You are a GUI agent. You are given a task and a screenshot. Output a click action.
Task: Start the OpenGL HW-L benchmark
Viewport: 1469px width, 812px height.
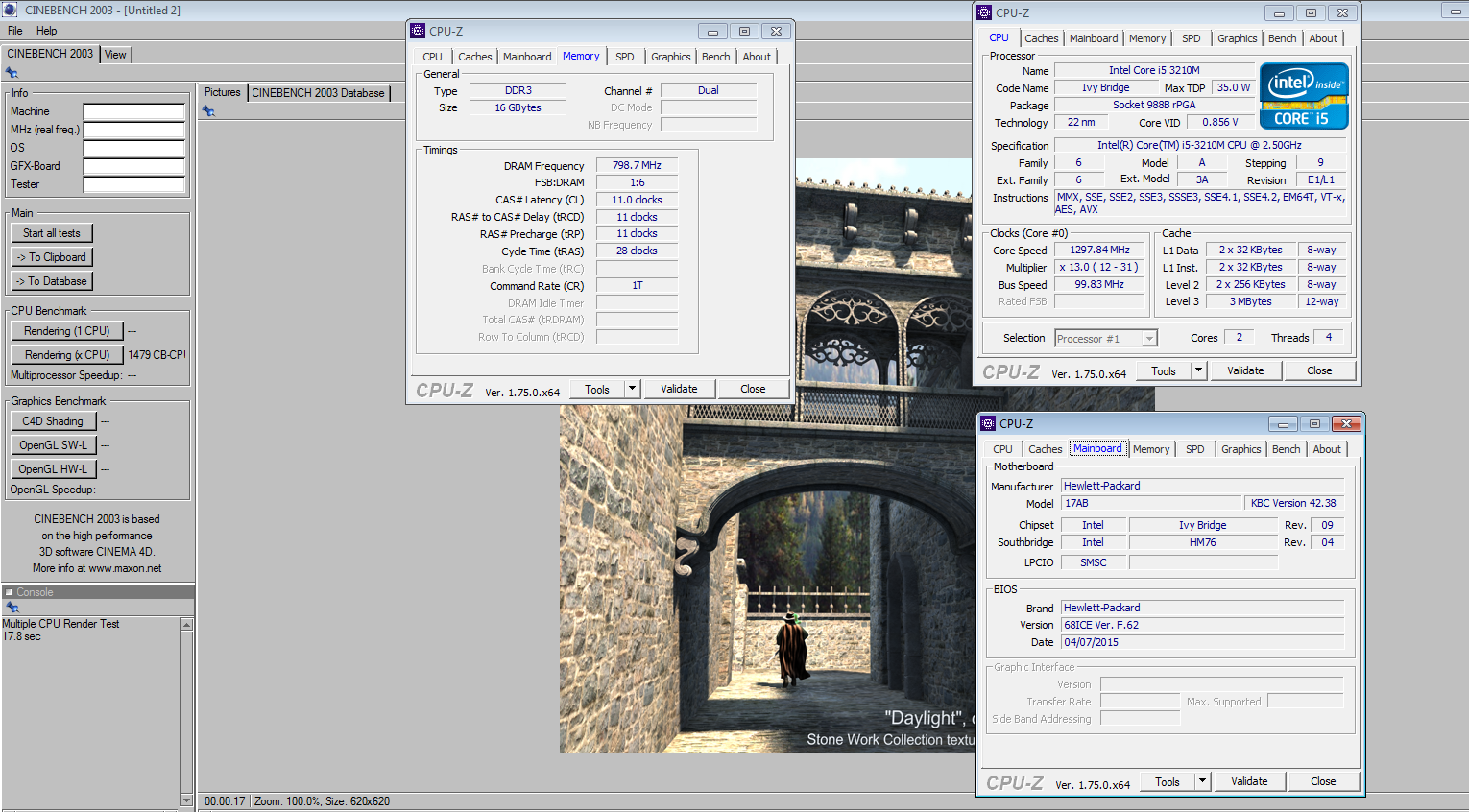click(53, 469)
